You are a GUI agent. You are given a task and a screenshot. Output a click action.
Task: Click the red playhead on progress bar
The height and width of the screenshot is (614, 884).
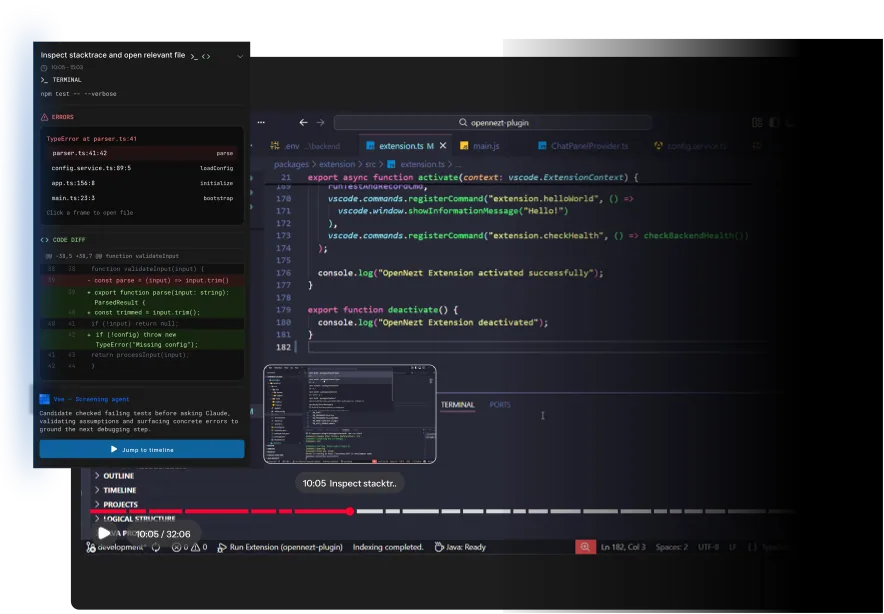point(350,511)
